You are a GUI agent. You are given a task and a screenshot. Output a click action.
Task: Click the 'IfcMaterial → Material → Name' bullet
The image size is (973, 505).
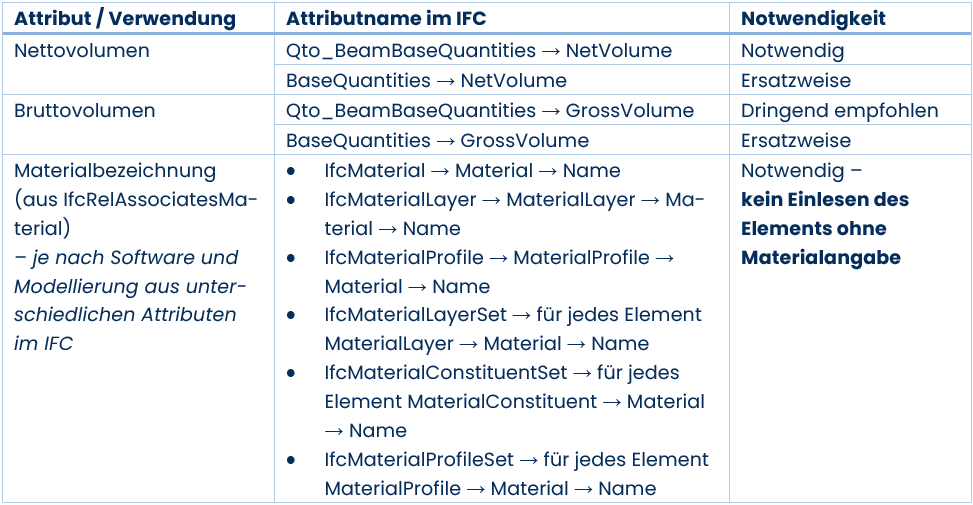click(472, 171)
